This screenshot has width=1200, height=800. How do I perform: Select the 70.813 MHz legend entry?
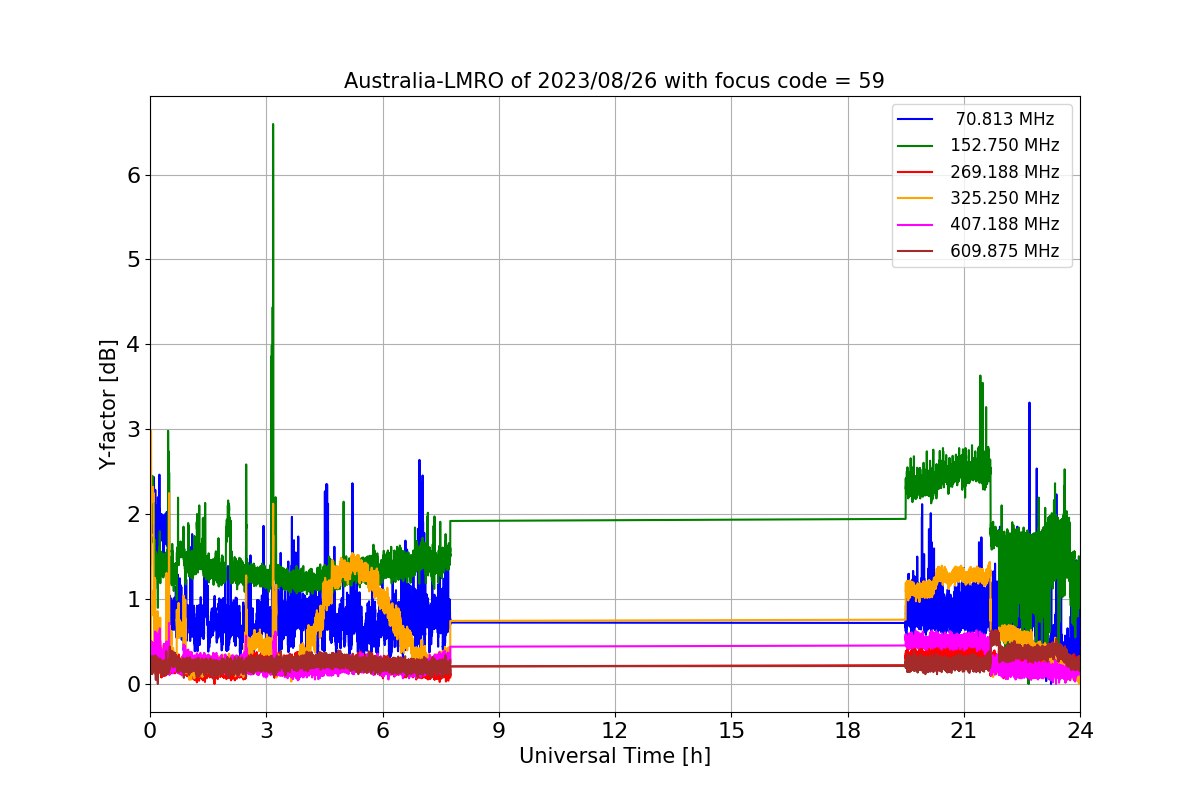tap(984, 119)
